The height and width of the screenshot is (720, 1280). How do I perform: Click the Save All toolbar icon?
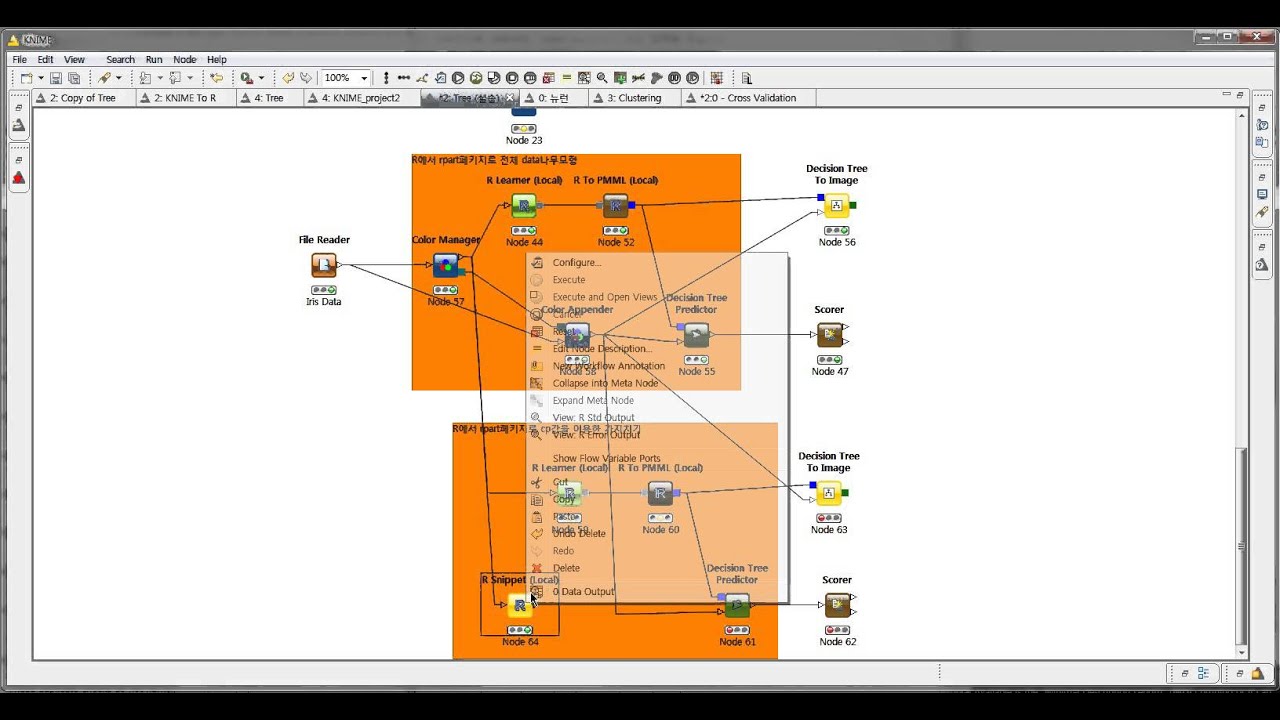coord(74,78)
